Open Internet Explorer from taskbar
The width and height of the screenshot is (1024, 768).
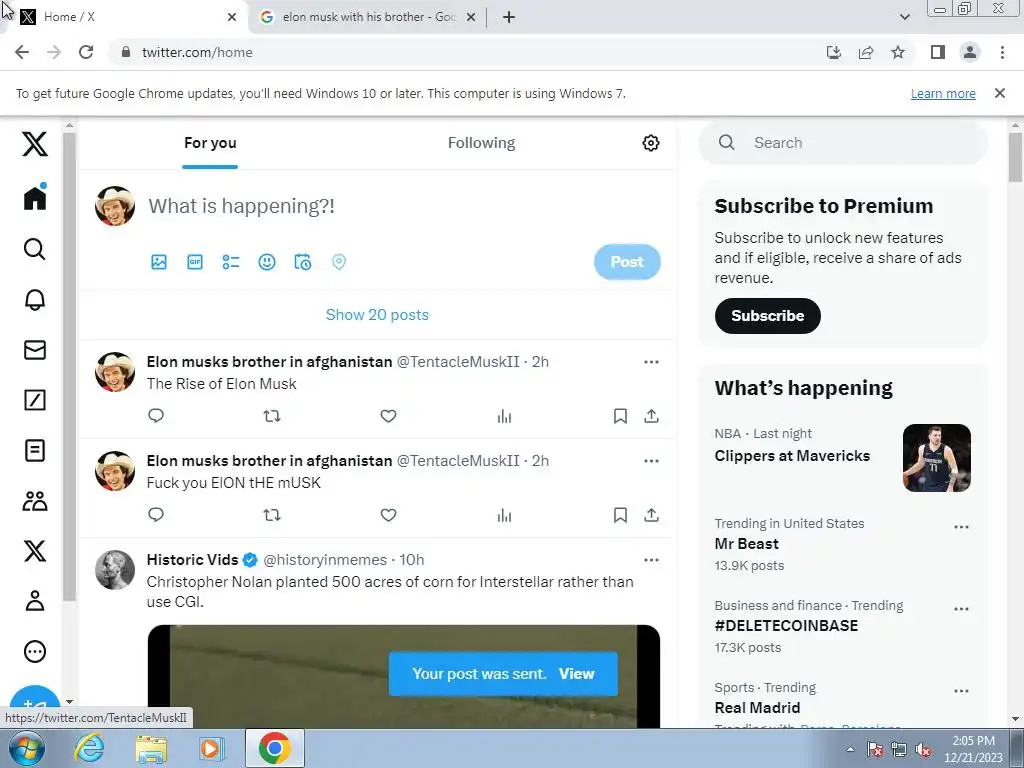coord(89,748)
